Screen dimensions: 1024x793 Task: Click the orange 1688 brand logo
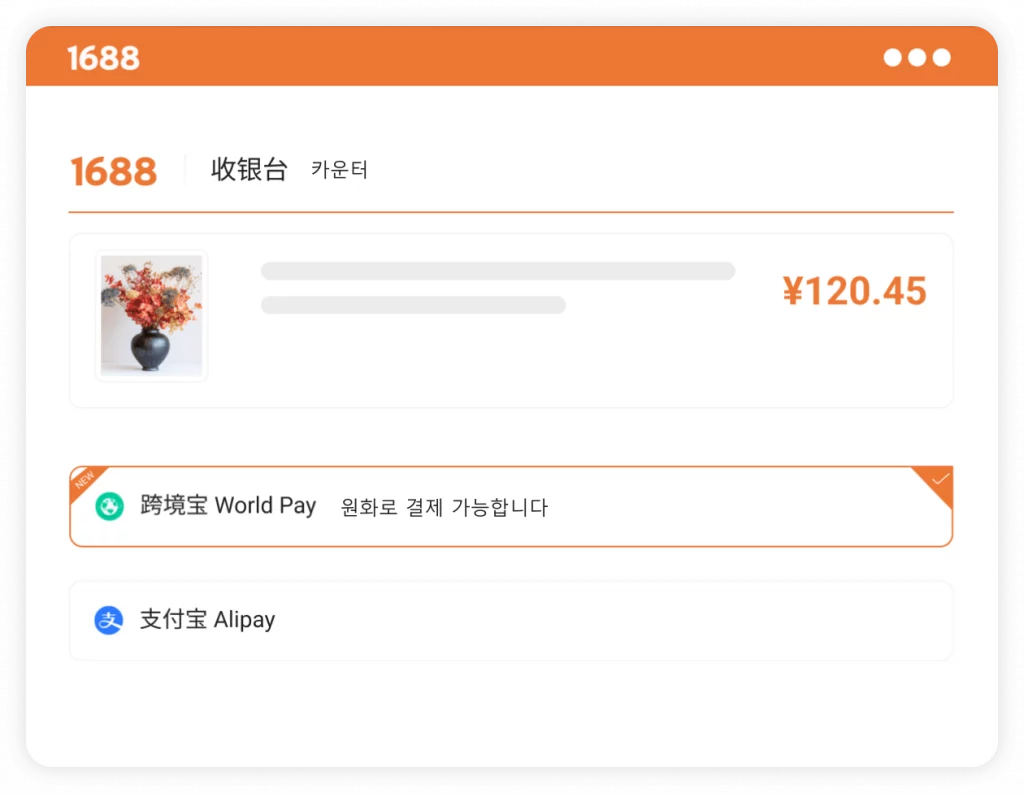(114, 172)
